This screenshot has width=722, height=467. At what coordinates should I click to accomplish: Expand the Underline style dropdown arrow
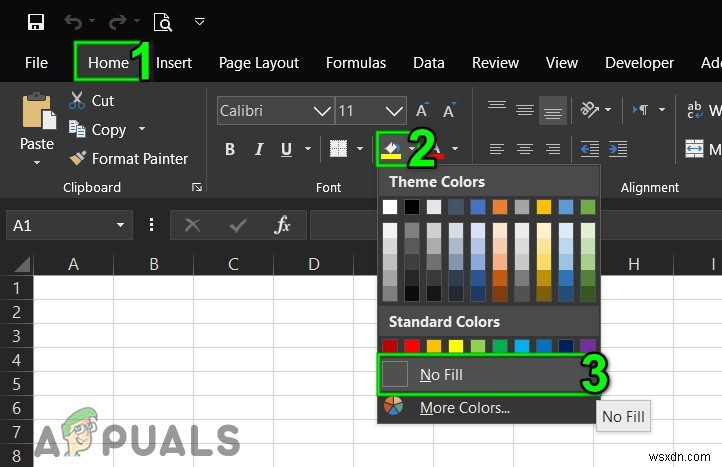[308, 148]
